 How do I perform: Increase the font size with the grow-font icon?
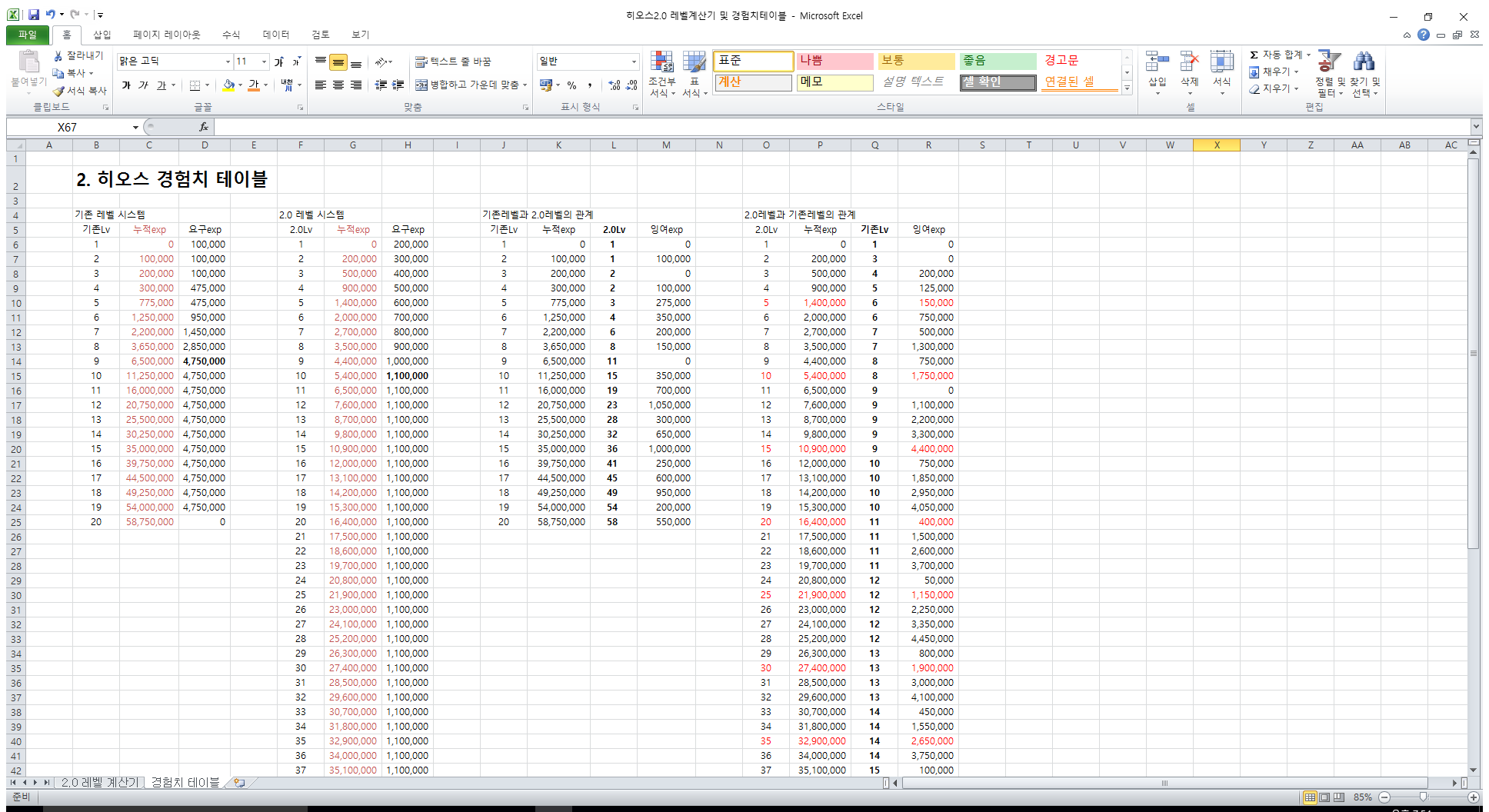278,62
